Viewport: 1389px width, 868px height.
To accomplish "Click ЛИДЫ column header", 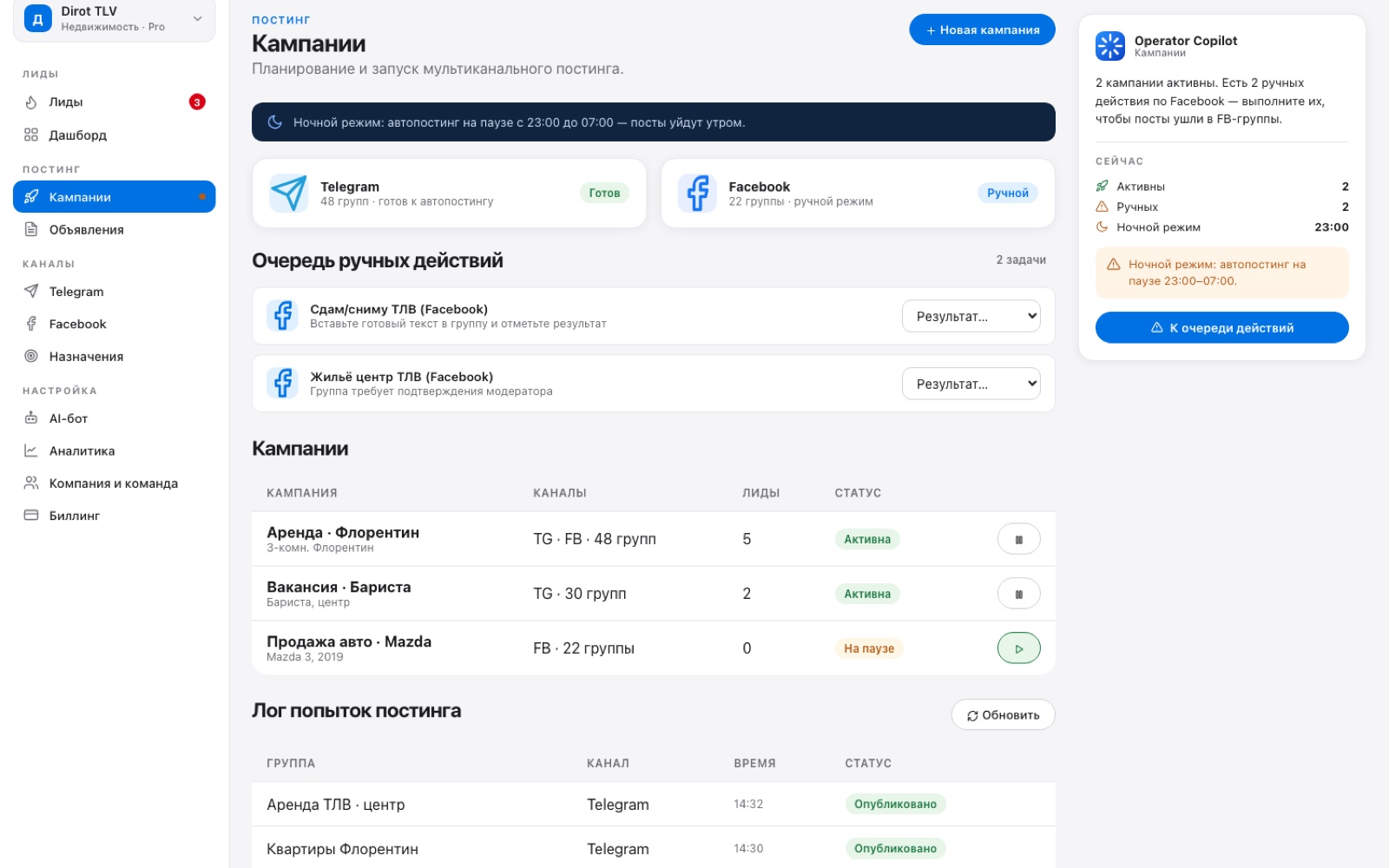I will (760, 492).
